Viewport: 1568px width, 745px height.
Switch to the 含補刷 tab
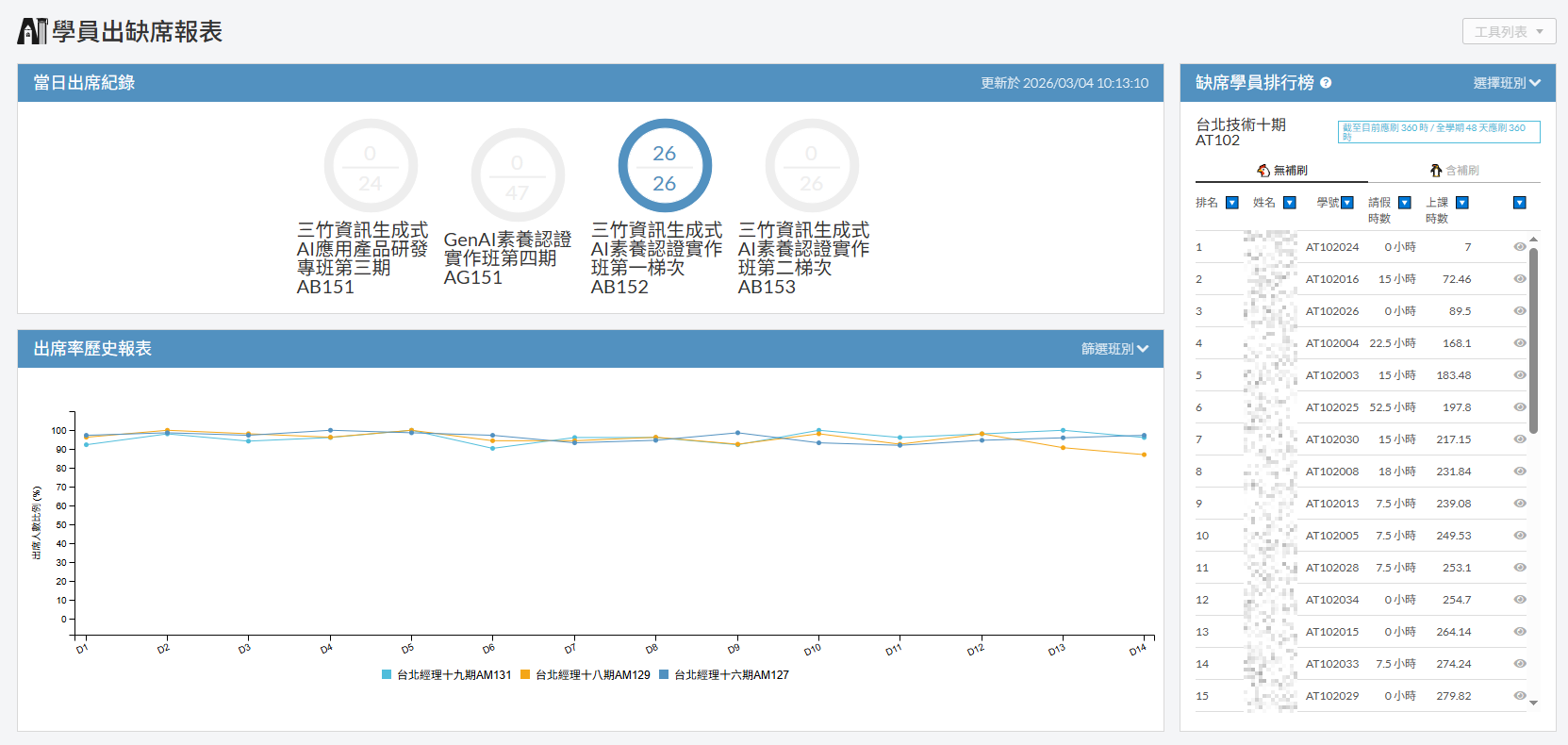click(x=1454, y=171)
